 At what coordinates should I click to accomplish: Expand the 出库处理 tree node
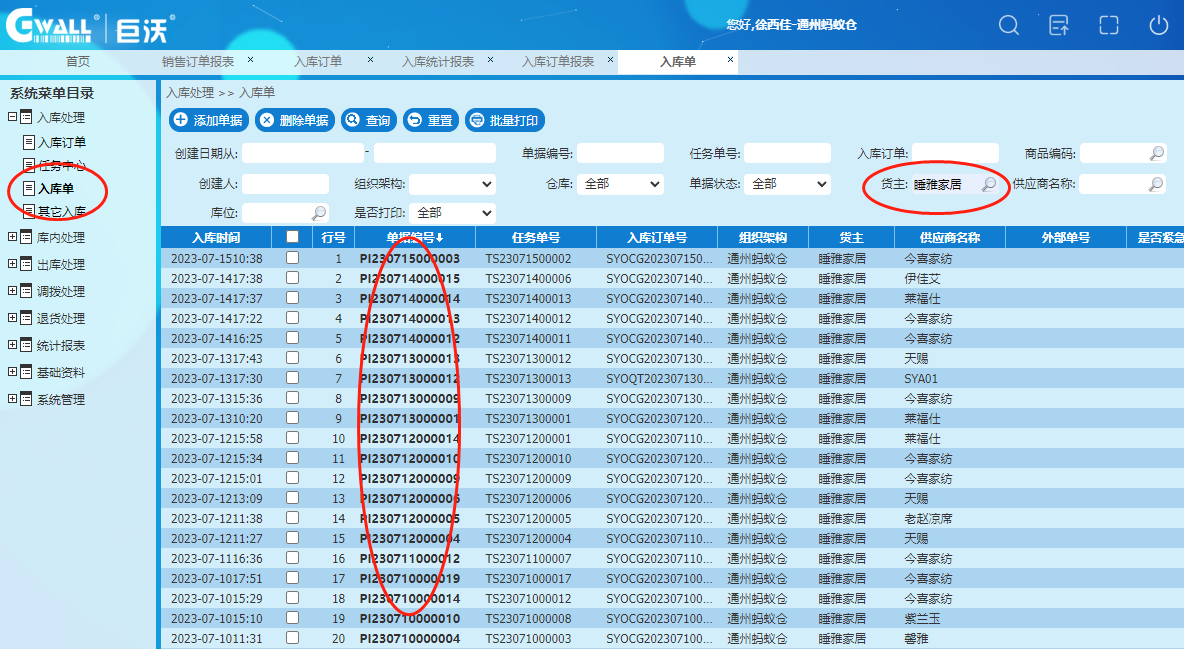(13, 265)
